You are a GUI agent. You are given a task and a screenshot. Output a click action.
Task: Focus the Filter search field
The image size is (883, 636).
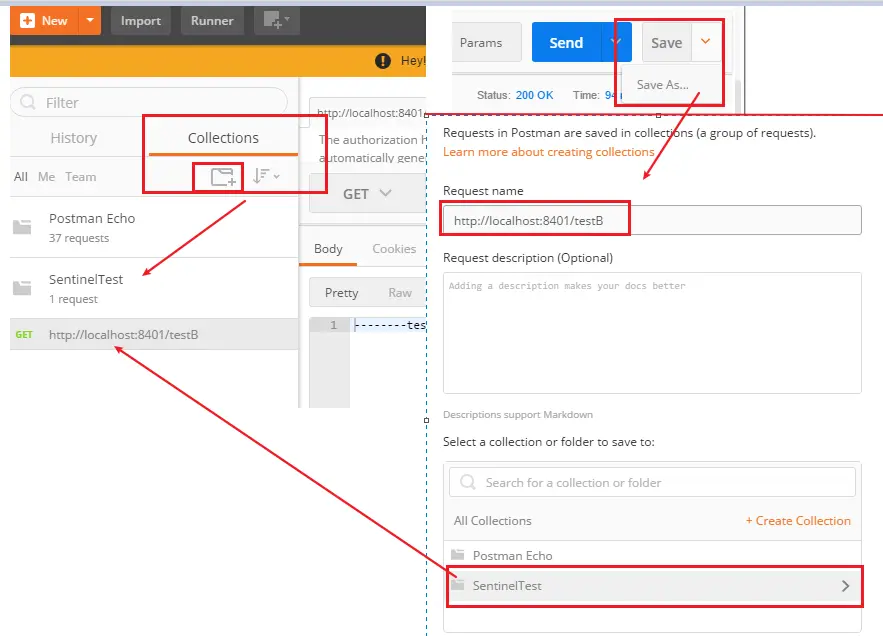click(x=149, y=102)
